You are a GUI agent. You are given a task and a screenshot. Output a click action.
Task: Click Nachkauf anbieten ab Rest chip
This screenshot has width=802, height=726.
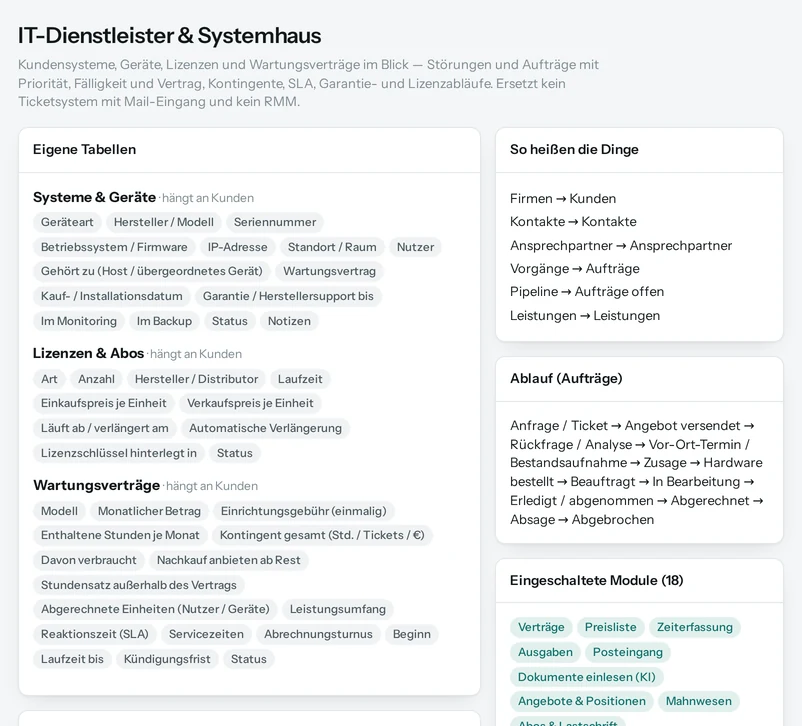228,560
